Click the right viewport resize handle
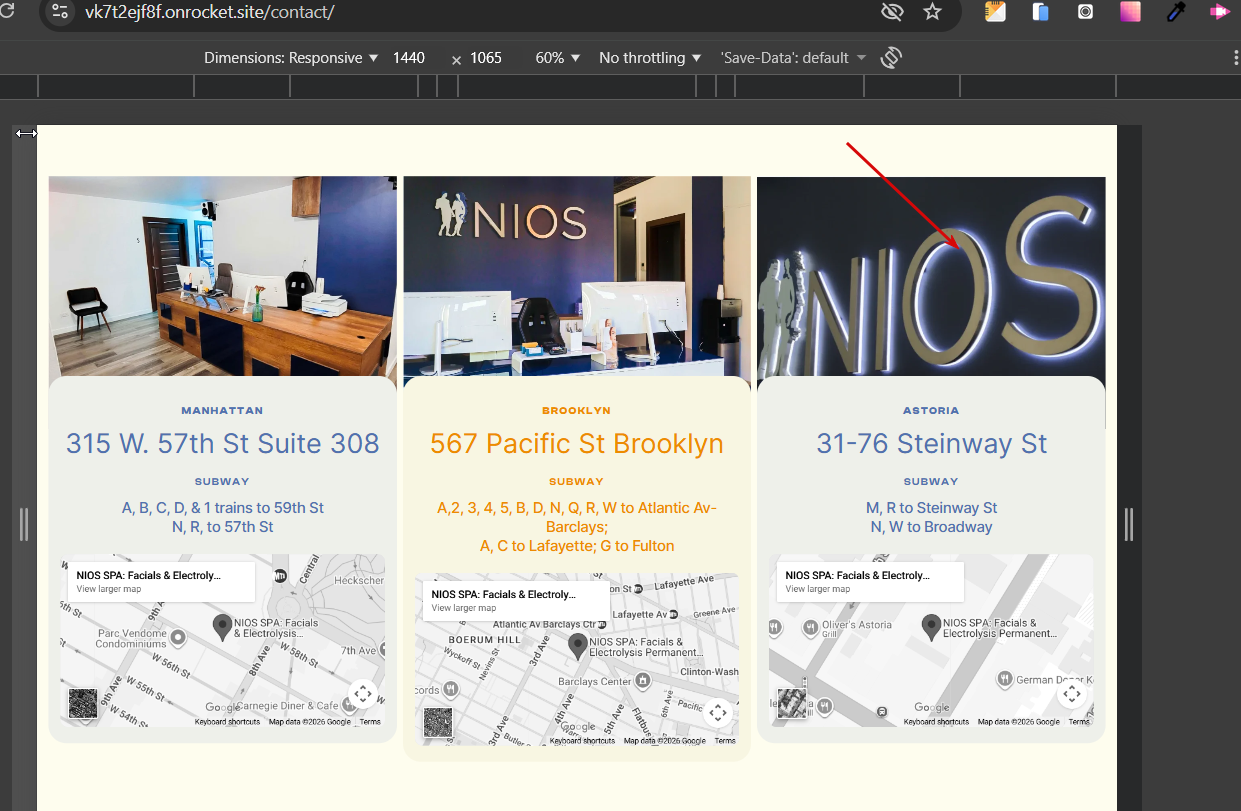1241x811 pixels. pyautogui.click(x=1129, y=524)
